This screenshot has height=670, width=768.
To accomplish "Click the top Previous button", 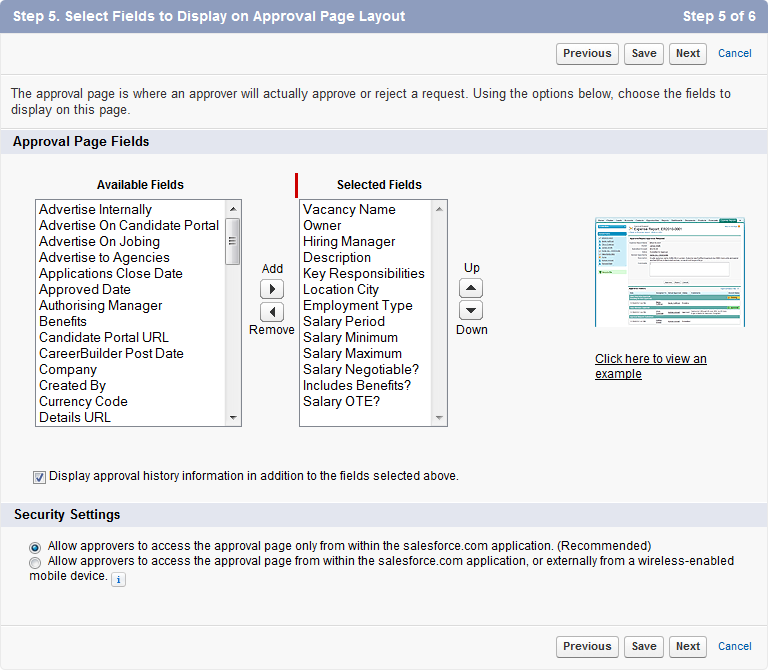I will tap(587, 54).
